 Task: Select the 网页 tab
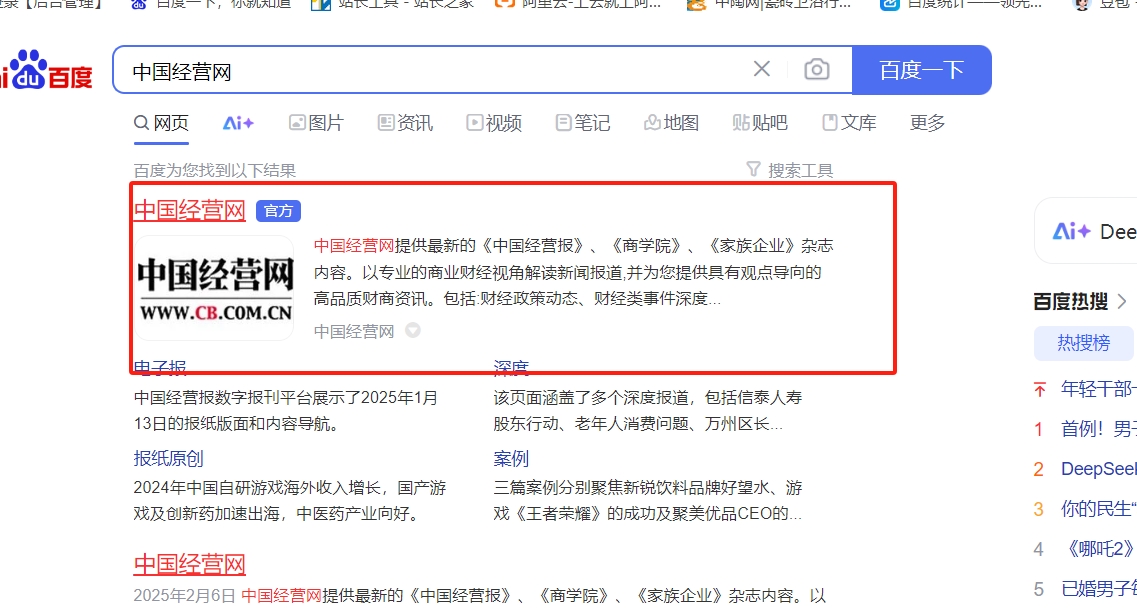[161, 123]
